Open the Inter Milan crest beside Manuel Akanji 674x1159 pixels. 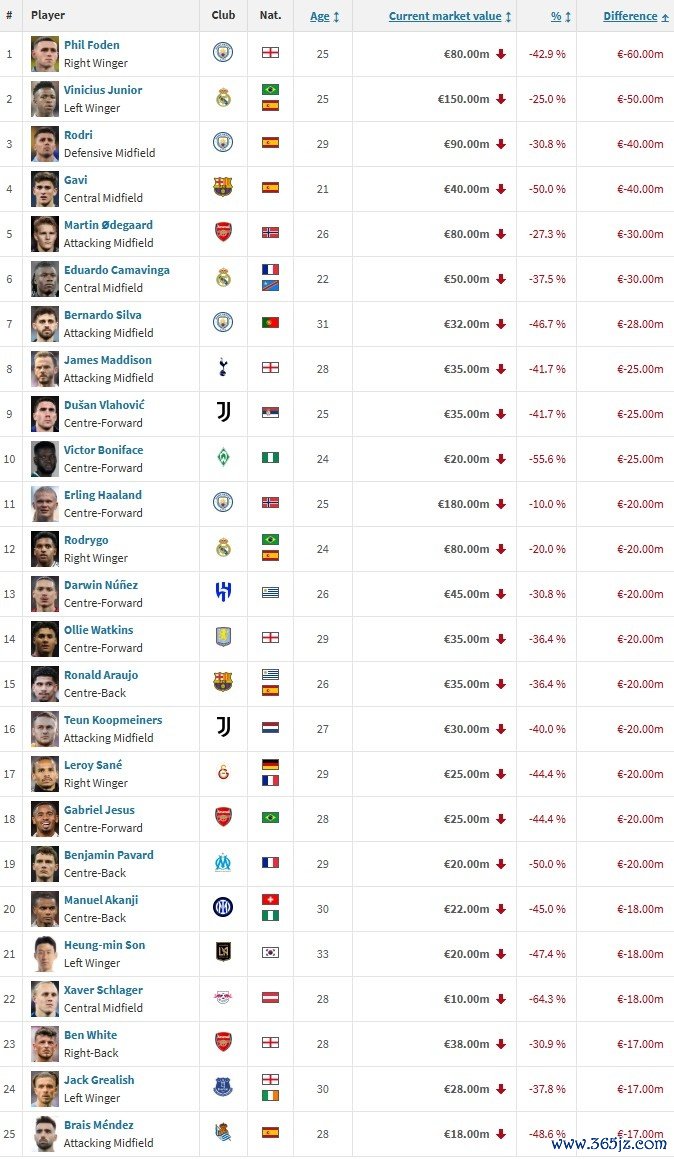pyautogui.click(x=223, y=908)
